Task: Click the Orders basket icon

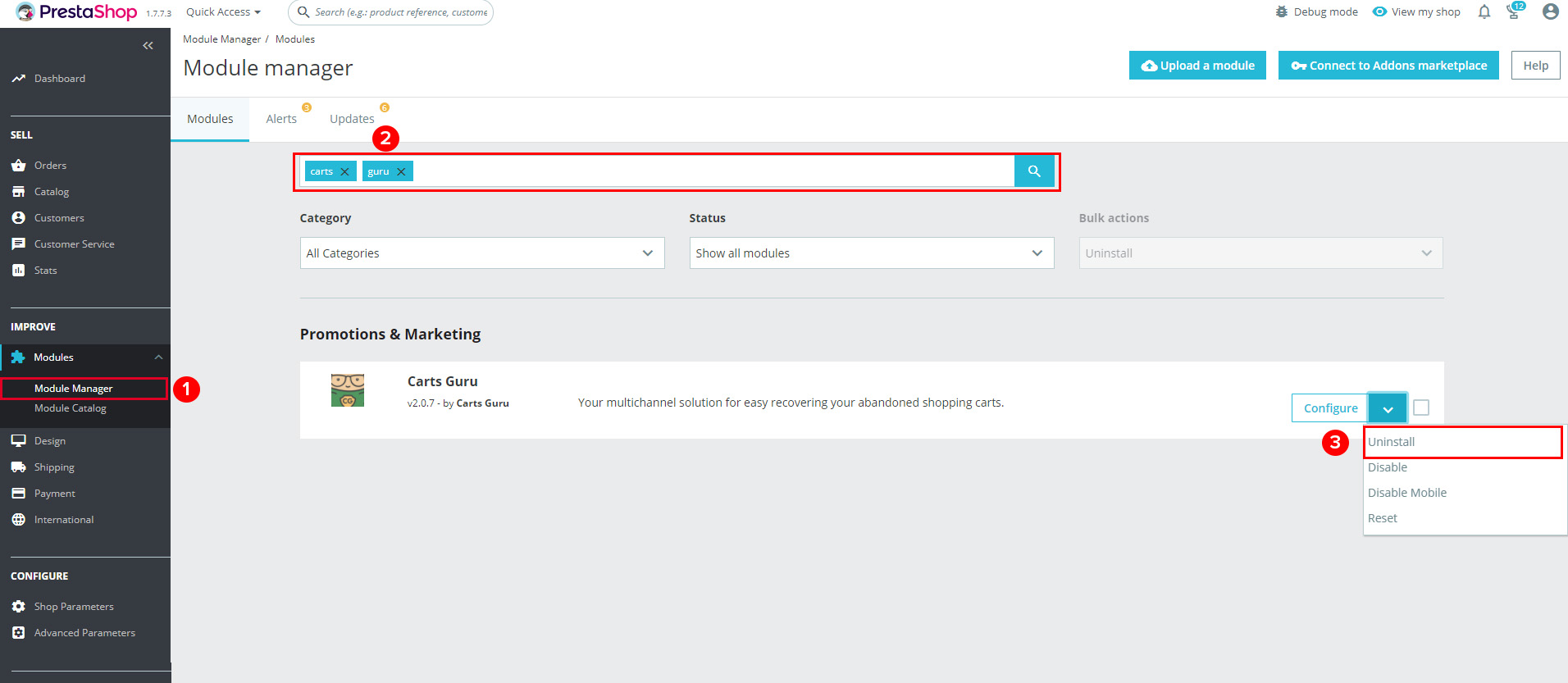Action: coord(18,166)
